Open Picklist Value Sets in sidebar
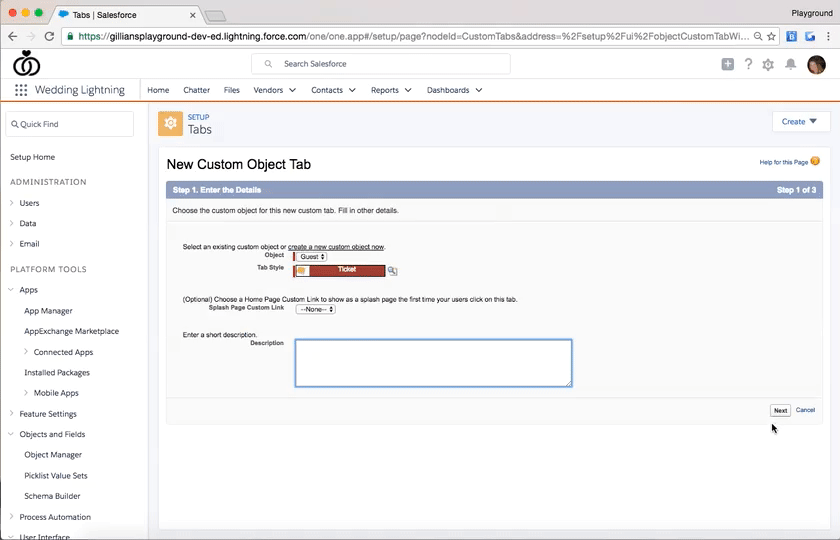Viewport: 840px width, 540px height. [x=56, y=475]
